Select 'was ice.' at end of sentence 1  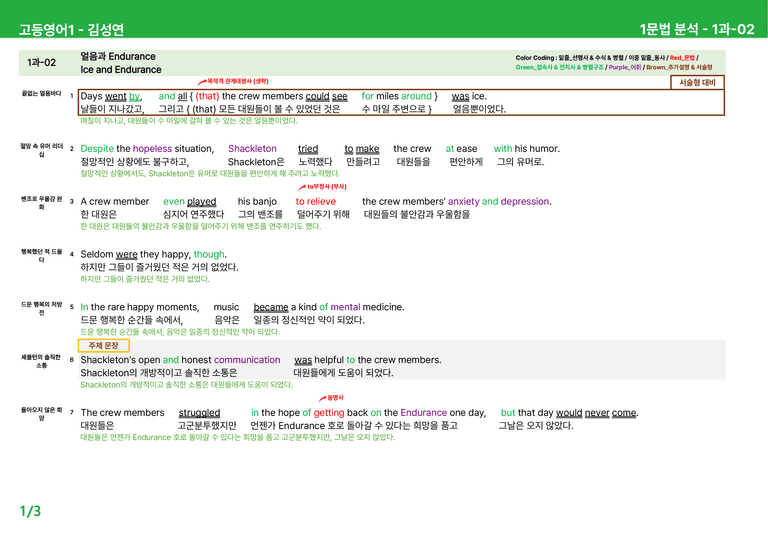pyautogui.click(x=469, y=96)
